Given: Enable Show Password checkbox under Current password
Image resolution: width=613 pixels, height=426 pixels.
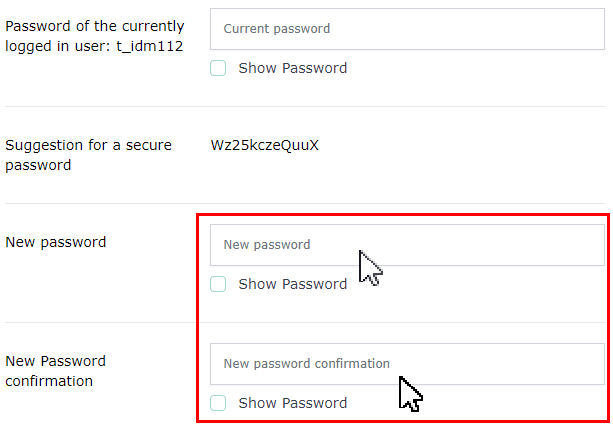Looking at the screenshot, I should click(x=218, y=68).
